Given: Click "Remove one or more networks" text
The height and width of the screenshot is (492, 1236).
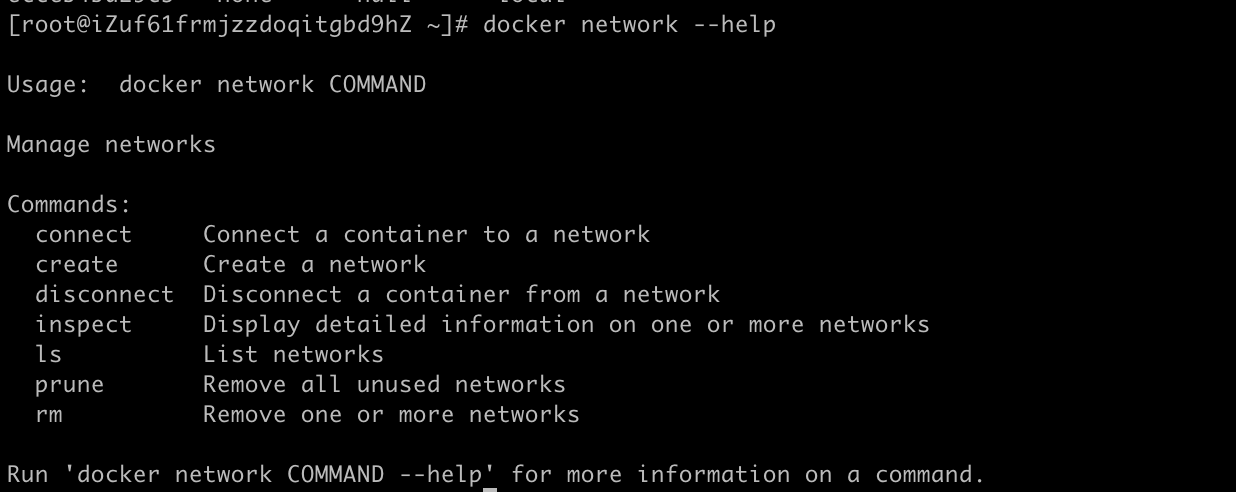Looking at the screenshot, I should pos(391,415).
